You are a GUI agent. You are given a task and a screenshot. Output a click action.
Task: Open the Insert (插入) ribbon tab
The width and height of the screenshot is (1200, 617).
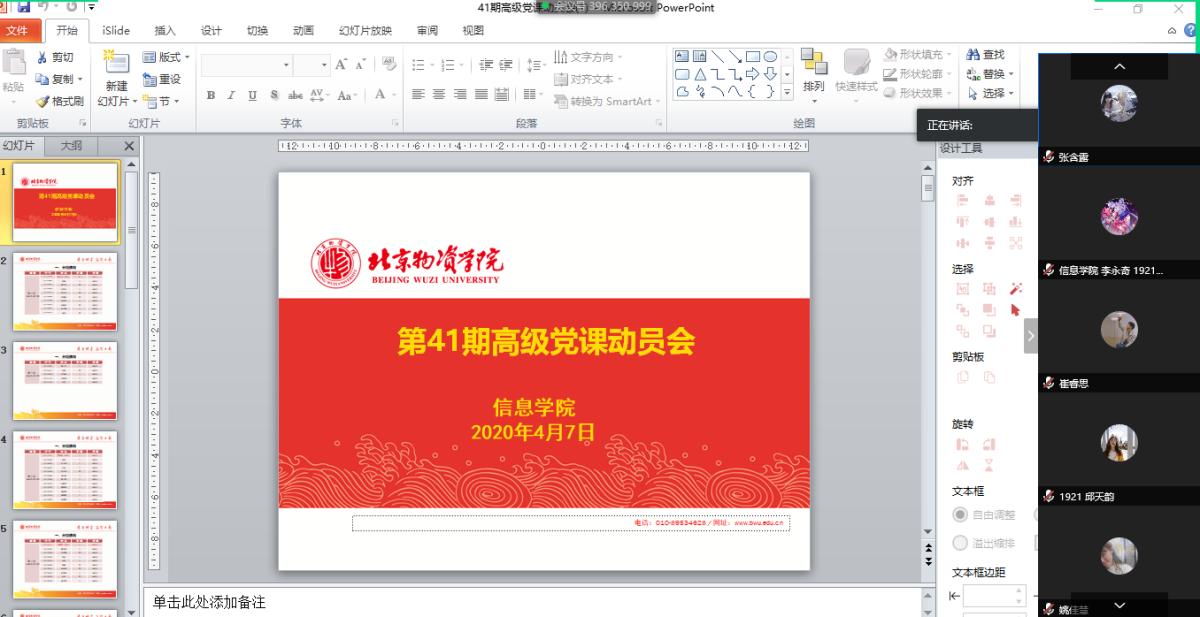click(165, 30)
